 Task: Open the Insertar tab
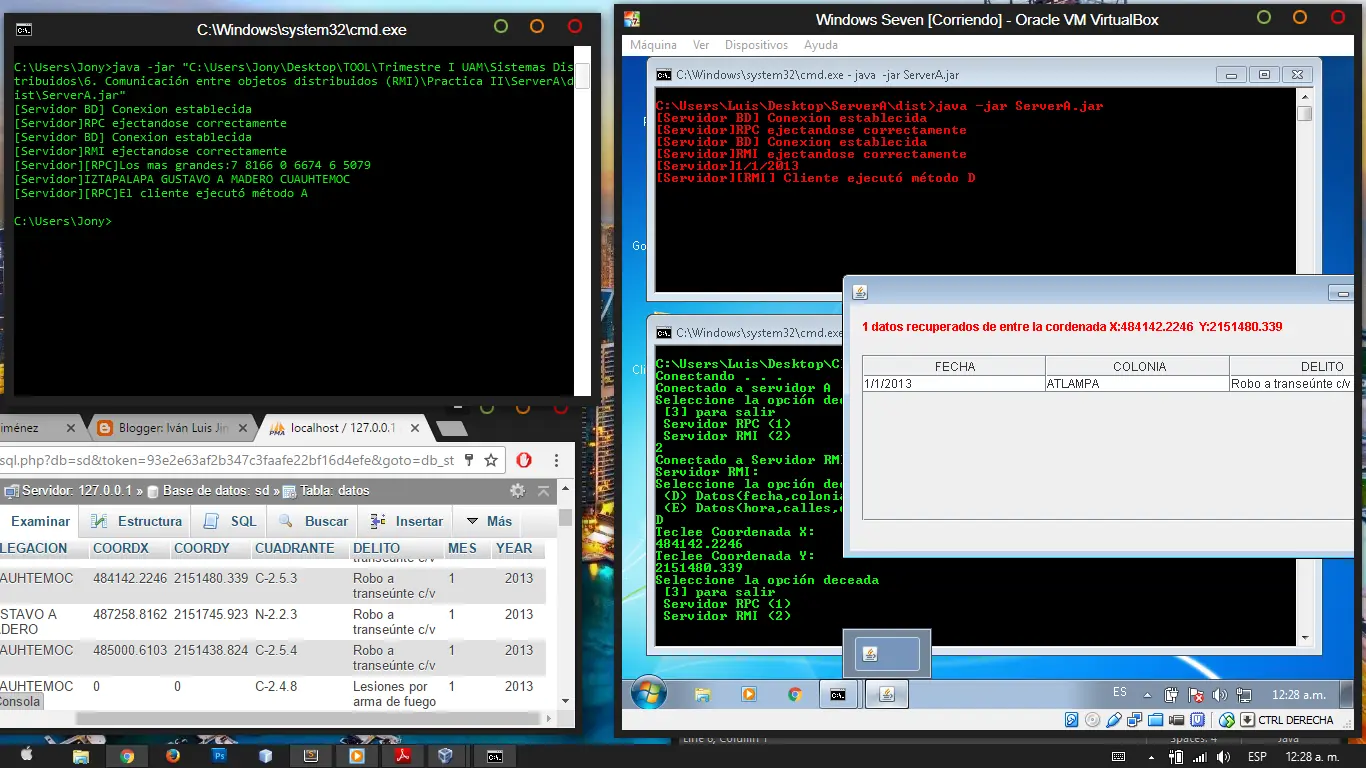tap(407, 521)
